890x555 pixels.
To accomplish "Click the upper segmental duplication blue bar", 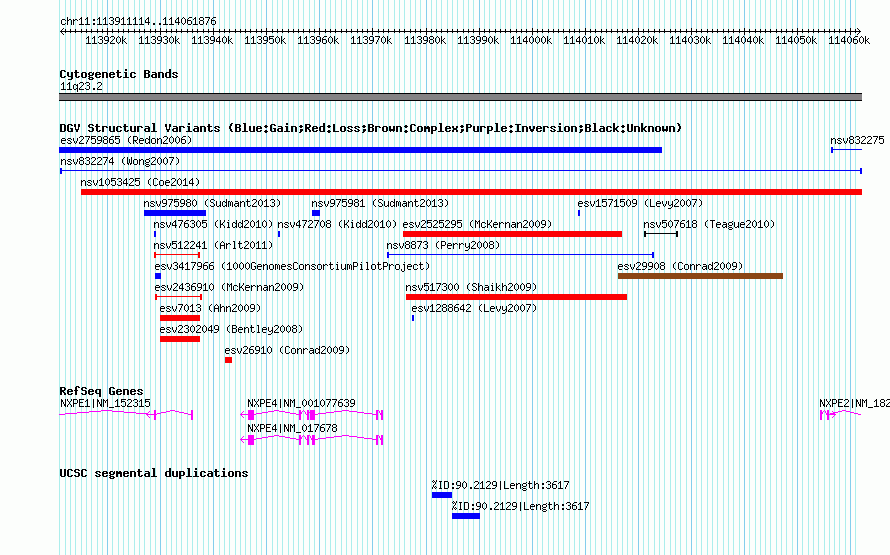I will [x=442, y=495].
